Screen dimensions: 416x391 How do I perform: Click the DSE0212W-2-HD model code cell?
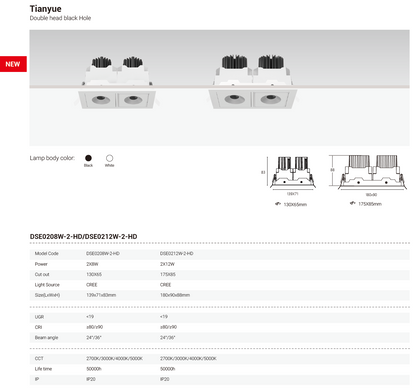pos(177,254)
